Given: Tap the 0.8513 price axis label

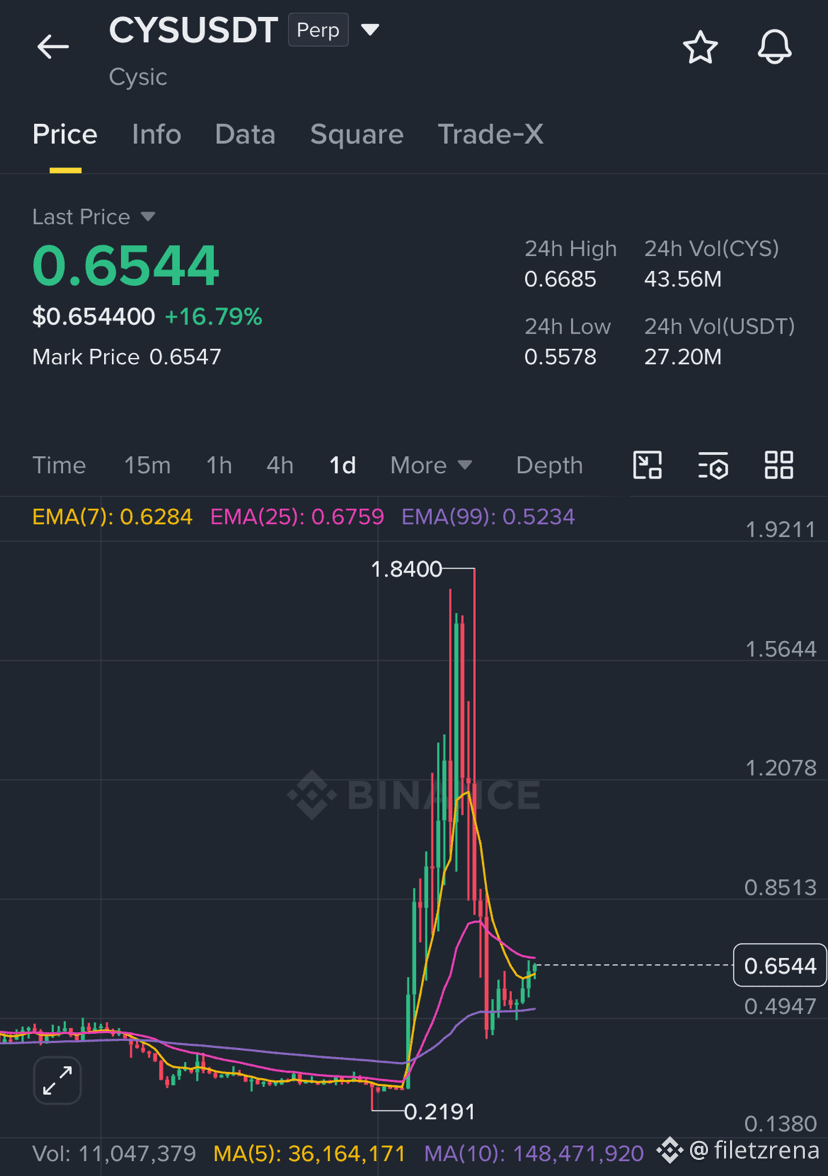Looking at the screenshot, I should click(780, 888).
